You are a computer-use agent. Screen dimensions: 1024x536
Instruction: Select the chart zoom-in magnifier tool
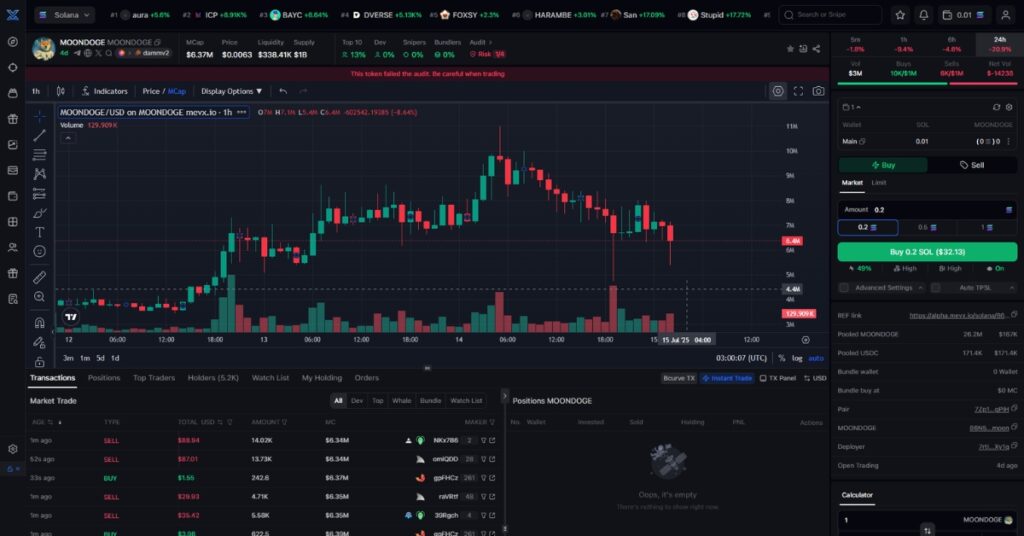[39, 297]
